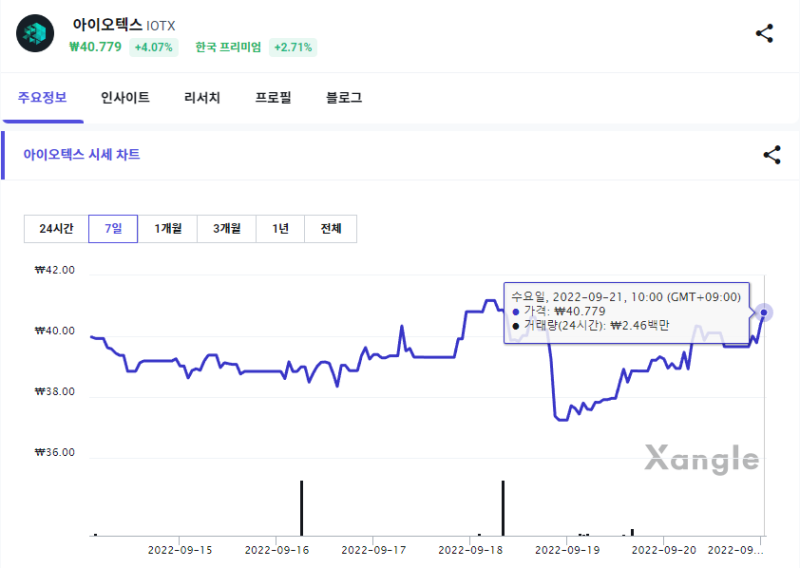
Task: Share the IOTX page via top share icon
Action: pos(764,34)
